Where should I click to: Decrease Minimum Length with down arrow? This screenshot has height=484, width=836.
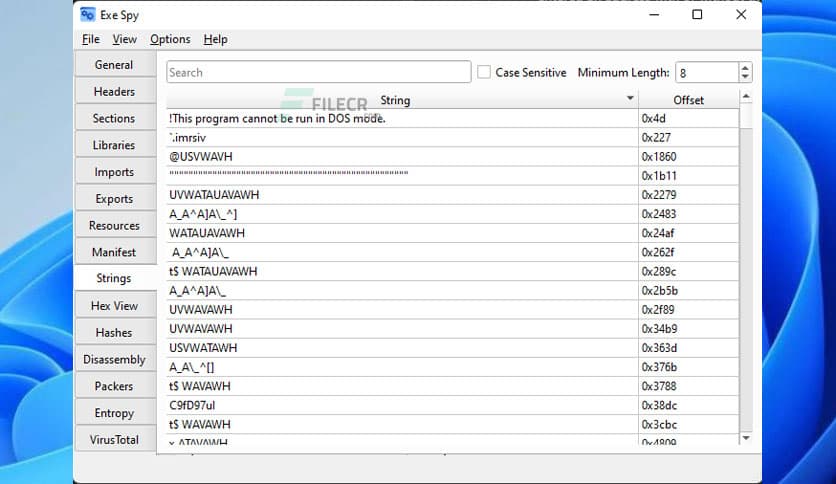click(744, 77)
